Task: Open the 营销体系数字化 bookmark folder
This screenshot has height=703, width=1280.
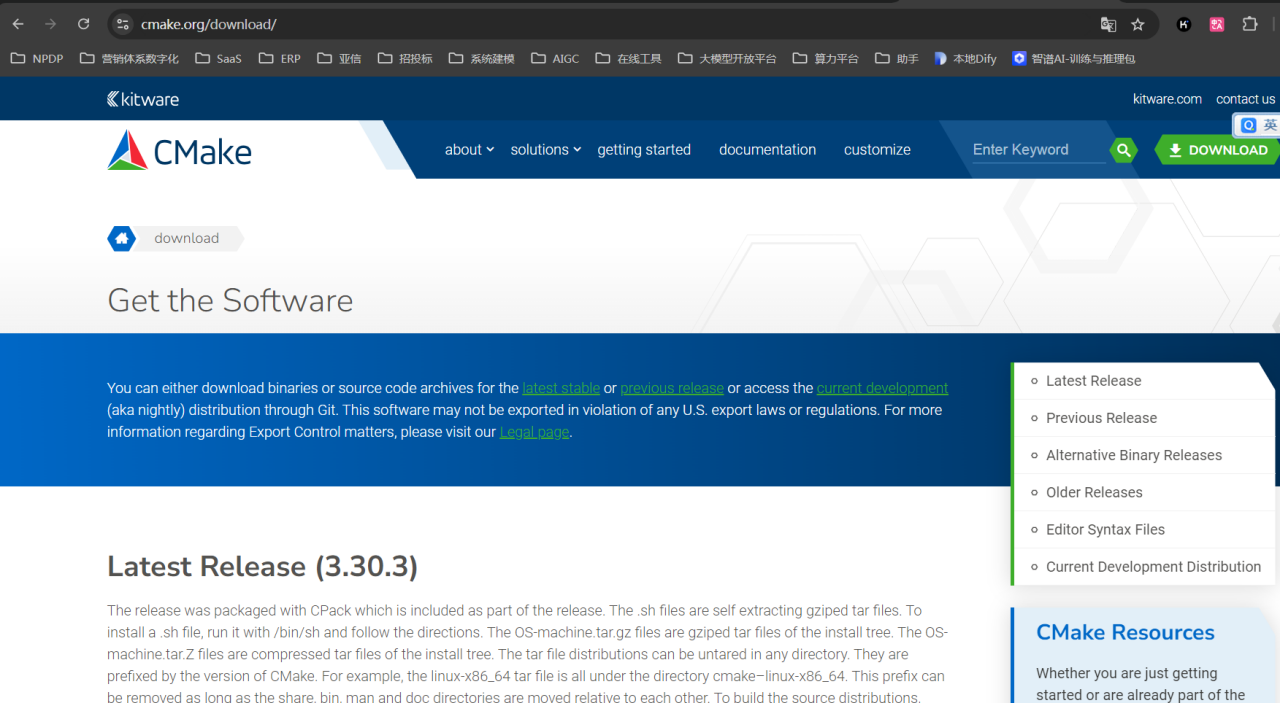Action: (129, 59)
